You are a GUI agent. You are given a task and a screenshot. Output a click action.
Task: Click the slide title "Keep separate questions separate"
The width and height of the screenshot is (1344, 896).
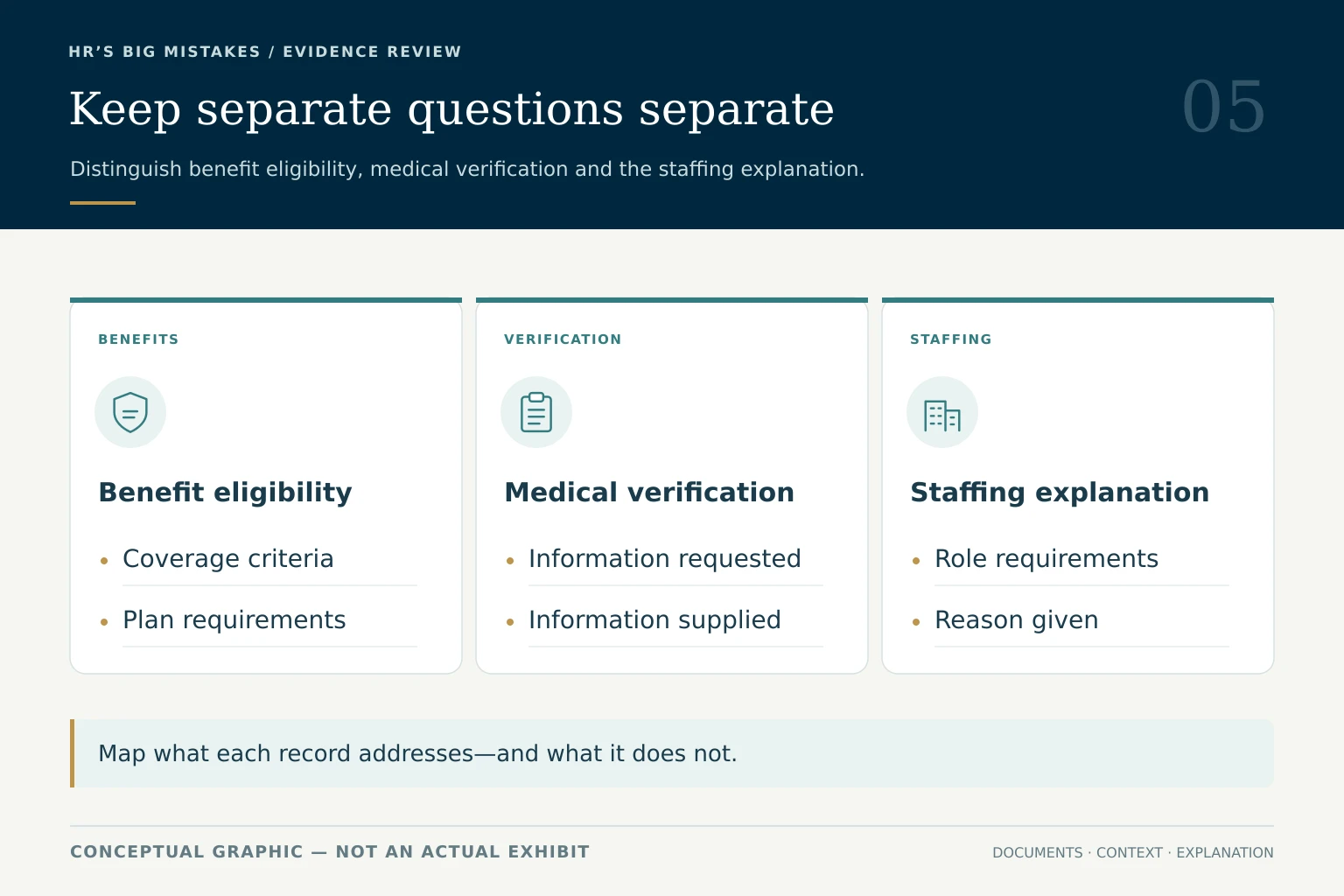pos(451,109)
